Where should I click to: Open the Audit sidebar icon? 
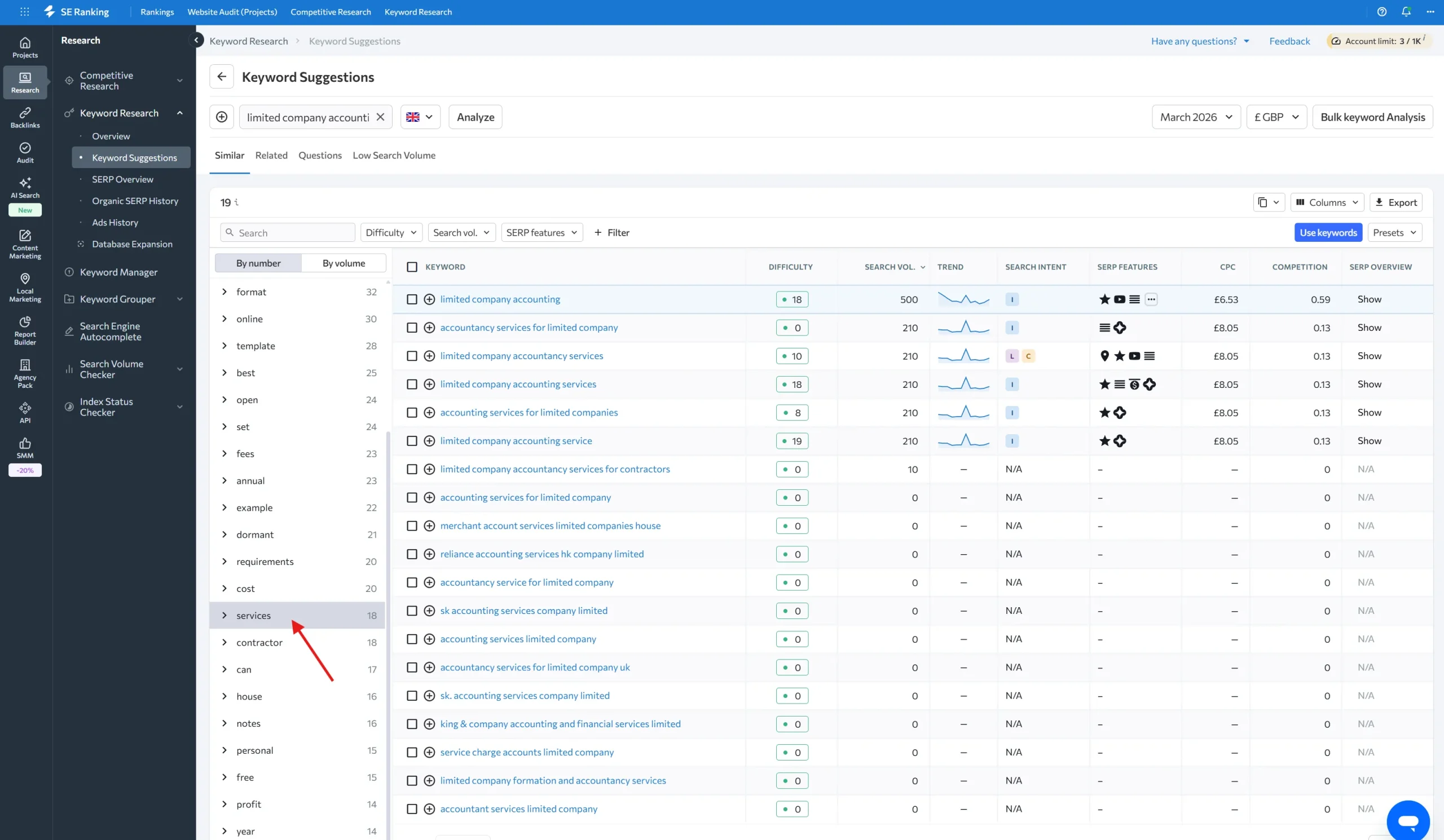[x=25, y=152]
